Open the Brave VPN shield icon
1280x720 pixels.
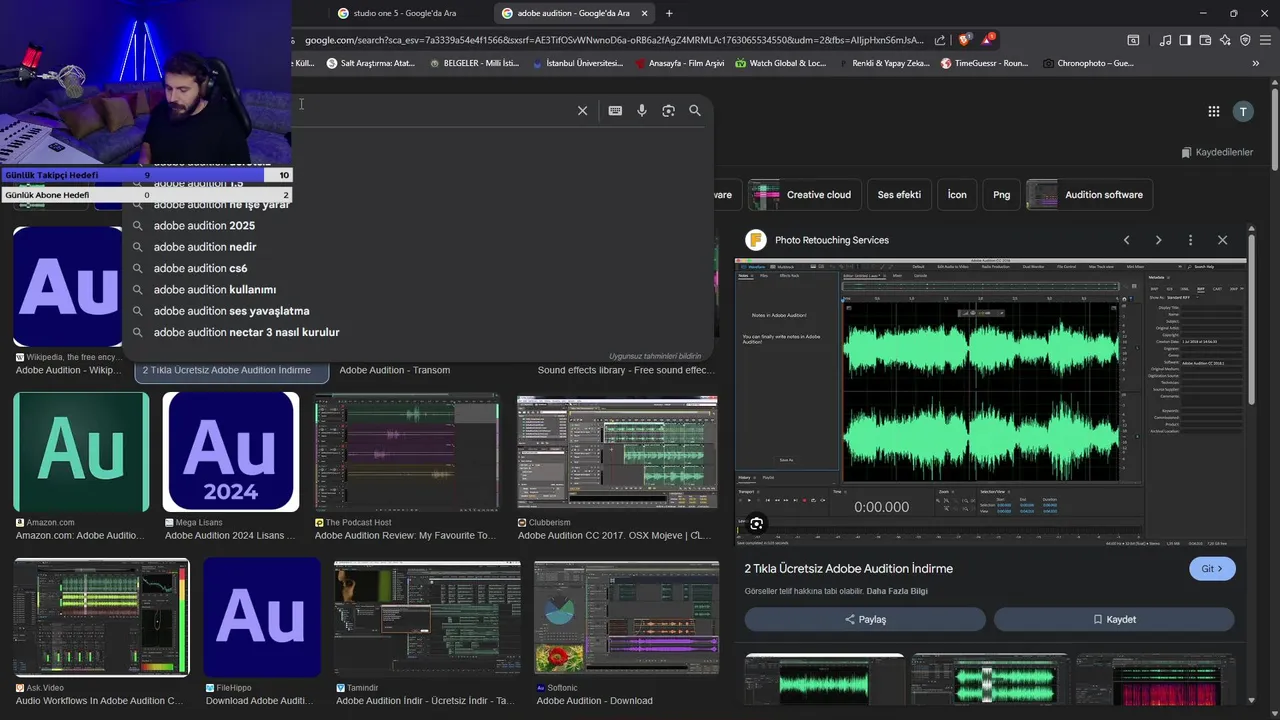1245,40
